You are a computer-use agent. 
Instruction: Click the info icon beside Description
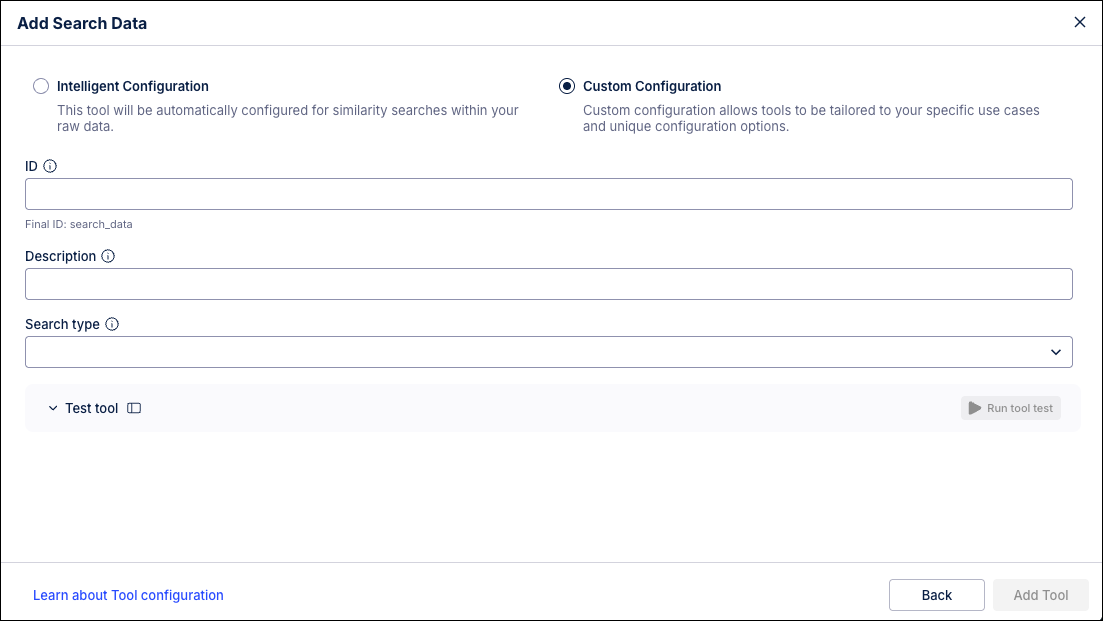pyautogui.click(x=108, y=256)
